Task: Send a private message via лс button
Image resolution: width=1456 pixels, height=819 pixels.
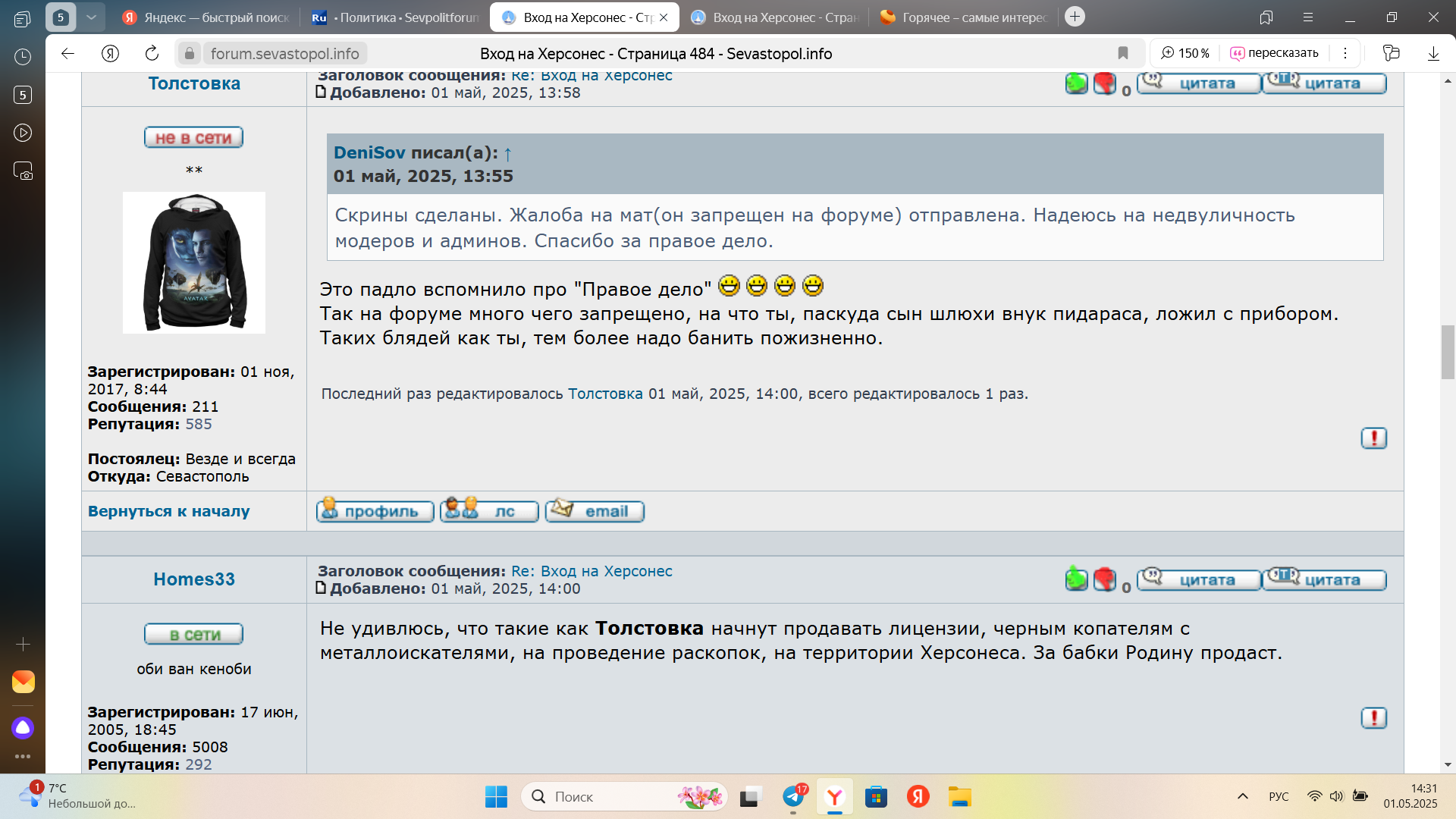Action: 489,511
